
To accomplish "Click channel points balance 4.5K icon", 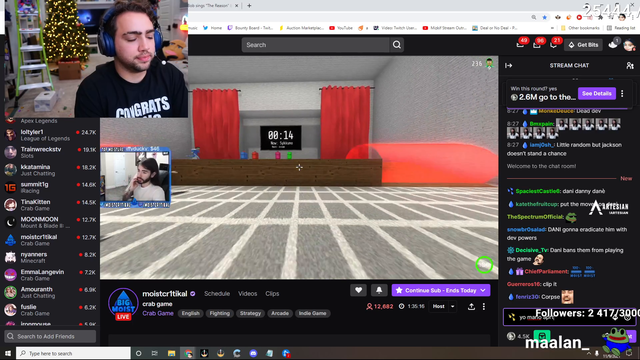I will click(518, 336).
